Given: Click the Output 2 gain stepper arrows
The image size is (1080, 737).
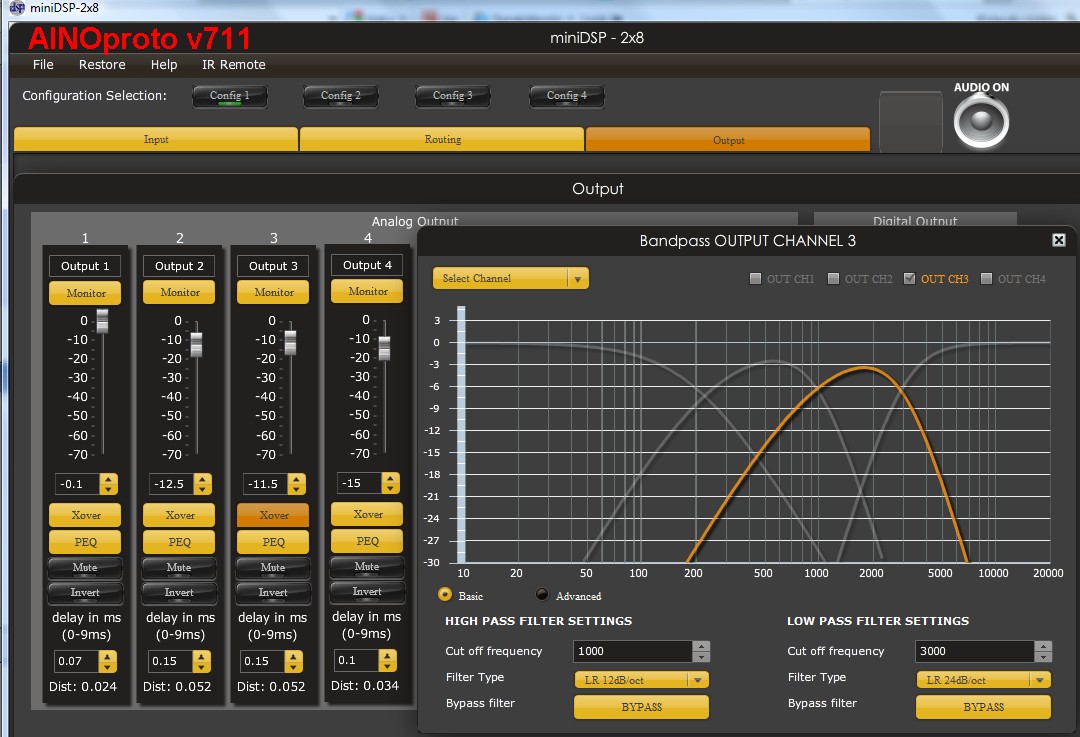Looking at the screenshot, I should tap(202, 484).
